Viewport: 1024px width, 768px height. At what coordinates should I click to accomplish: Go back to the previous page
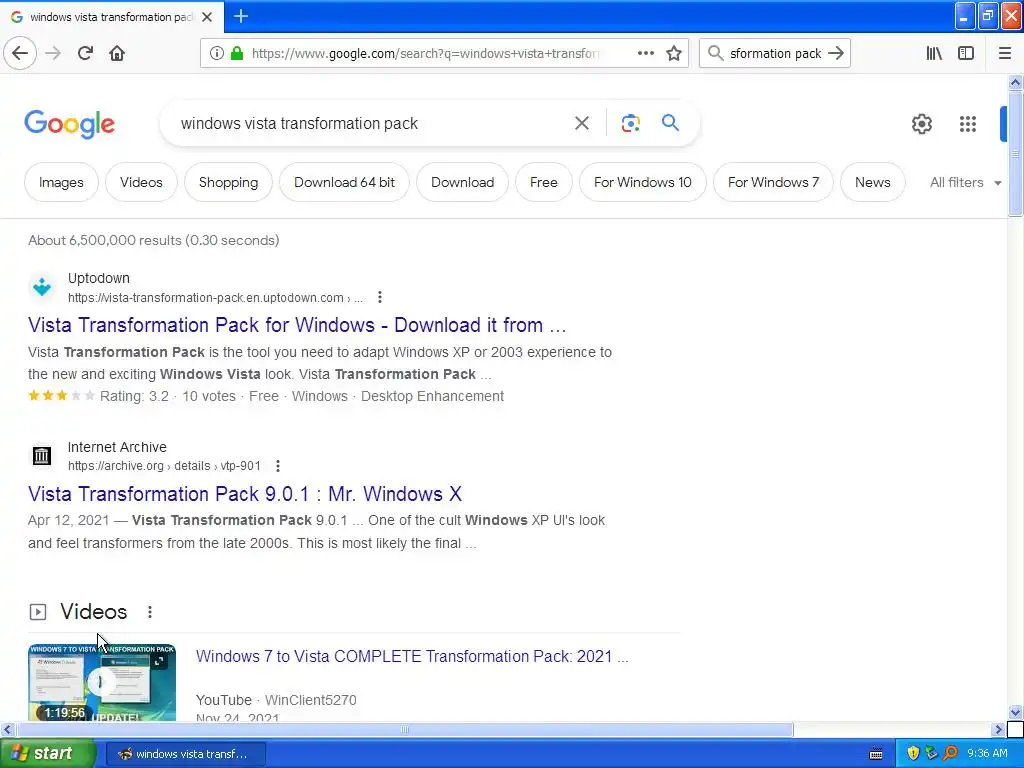click(20, 53)
